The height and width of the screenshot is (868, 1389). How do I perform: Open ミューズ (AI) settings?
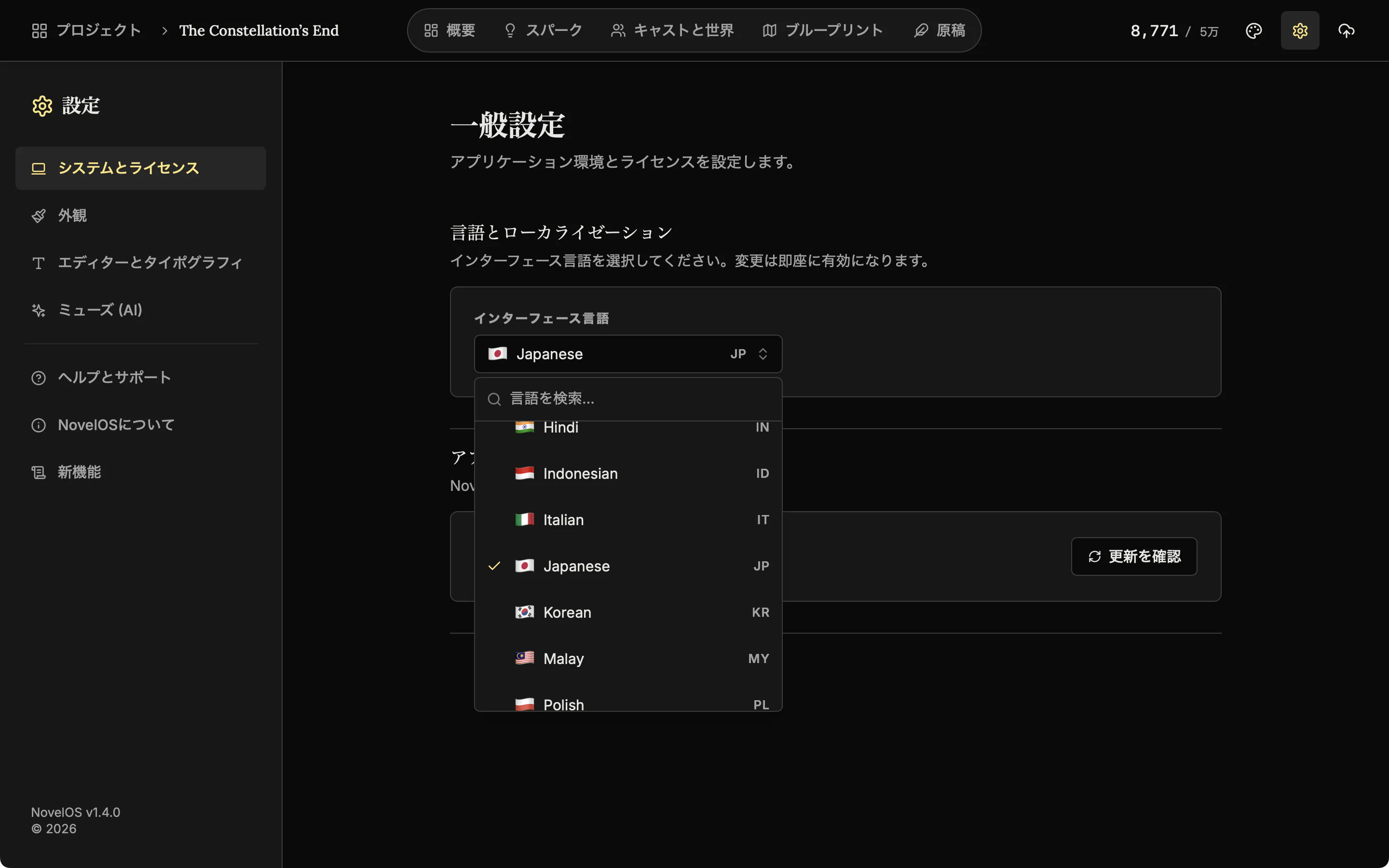141,310
